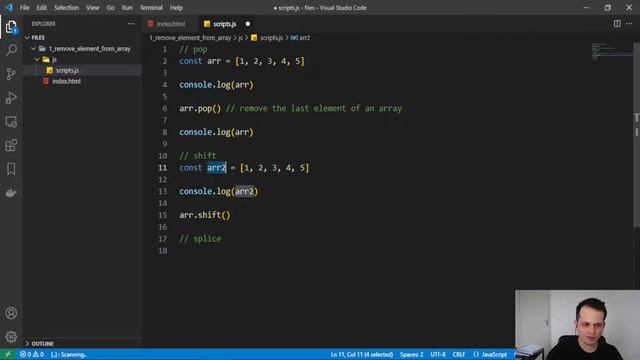Open the File menu
Viewport: 640px width, 360px height.
click(x=24, y=8)
